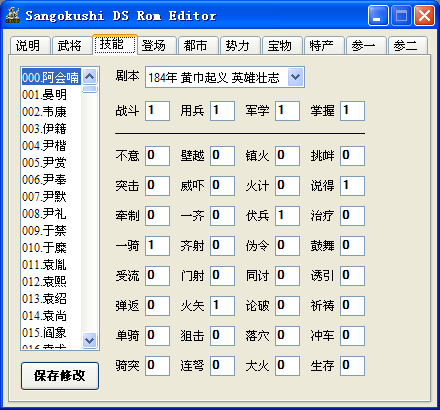440x410 pixels.
Task: Select 000.阿会喃 in the general list
Action: point(51,77)
